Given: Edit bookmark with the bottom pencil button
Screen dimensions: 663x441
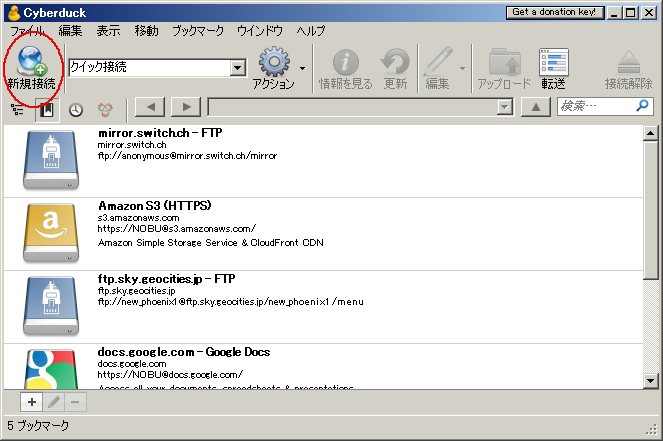Looking at the screenshot, I should pyautogui.click(x=54, y=402).
